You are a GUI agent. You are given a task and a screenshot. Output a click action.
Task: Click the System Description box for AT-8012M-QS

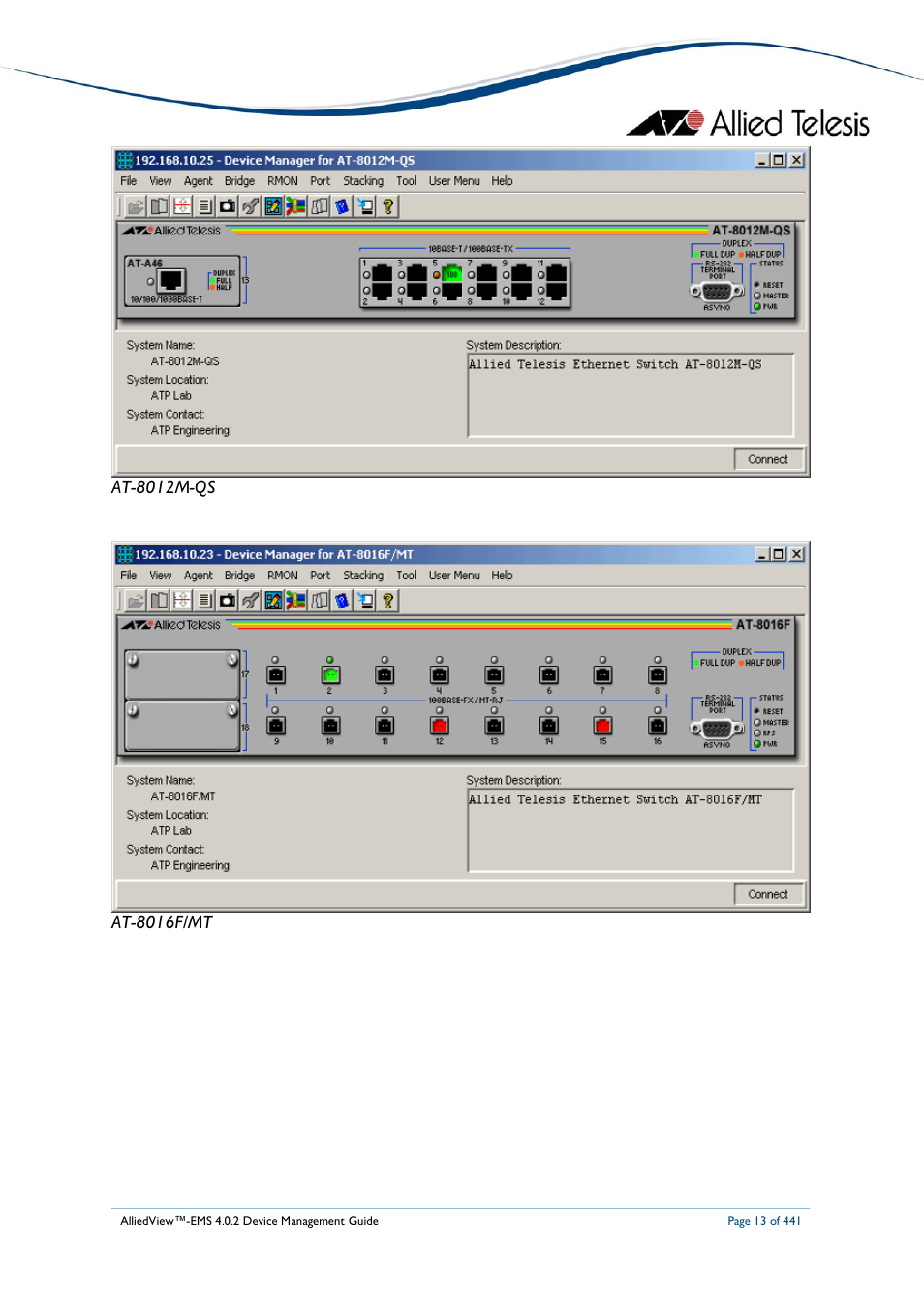point(631,395)
